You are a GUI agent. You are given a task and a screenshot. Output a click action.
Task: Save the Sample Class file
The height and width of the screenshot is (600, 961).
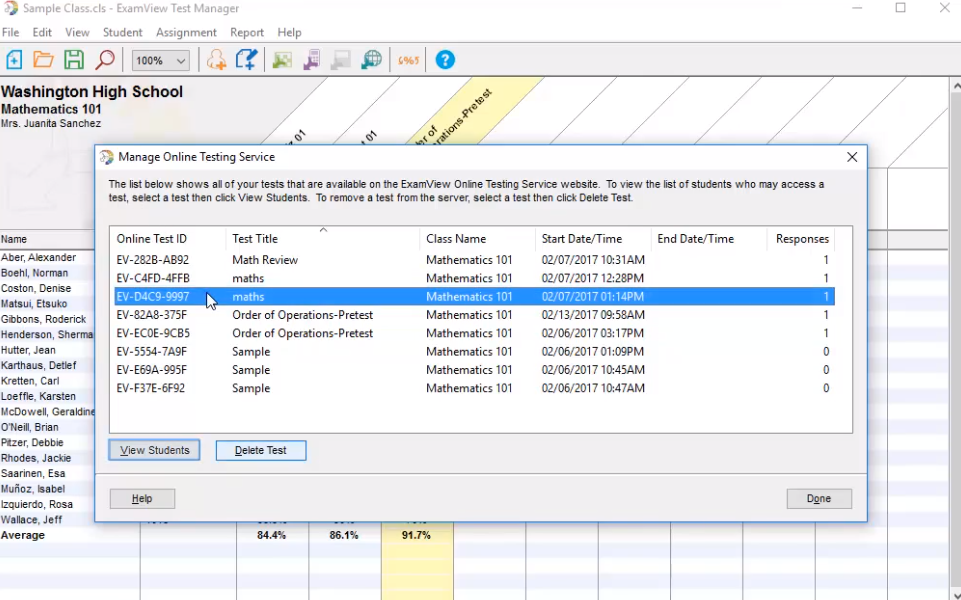click(74, 60)
